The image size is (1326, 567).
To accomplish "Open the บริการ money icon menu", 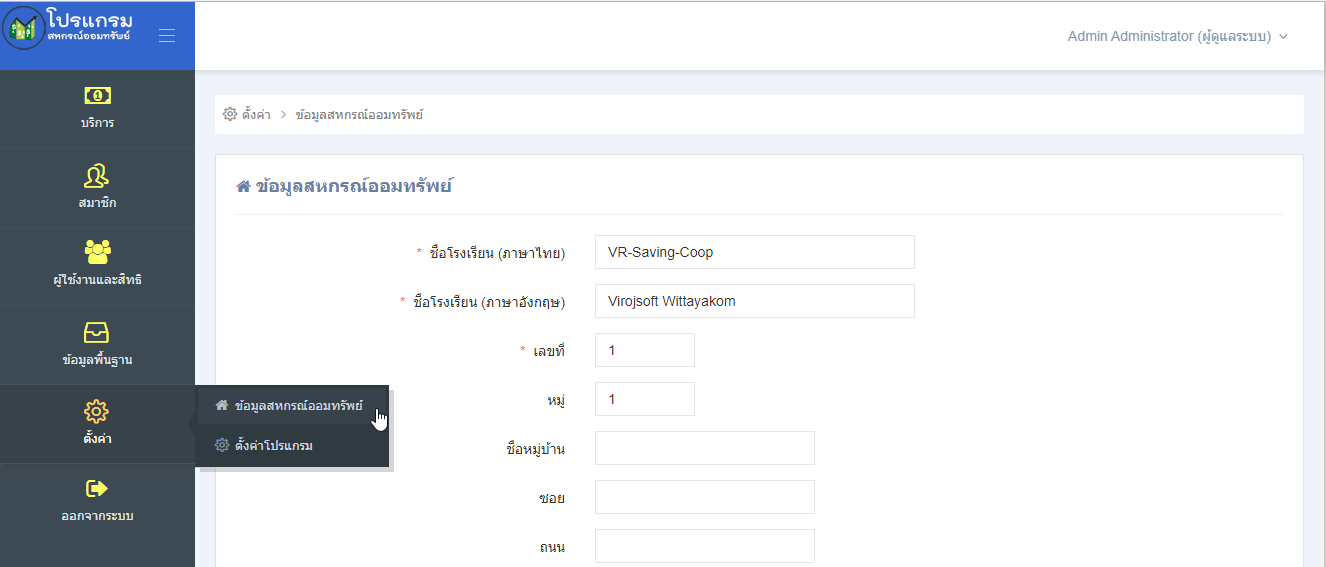I will point(97,96).
